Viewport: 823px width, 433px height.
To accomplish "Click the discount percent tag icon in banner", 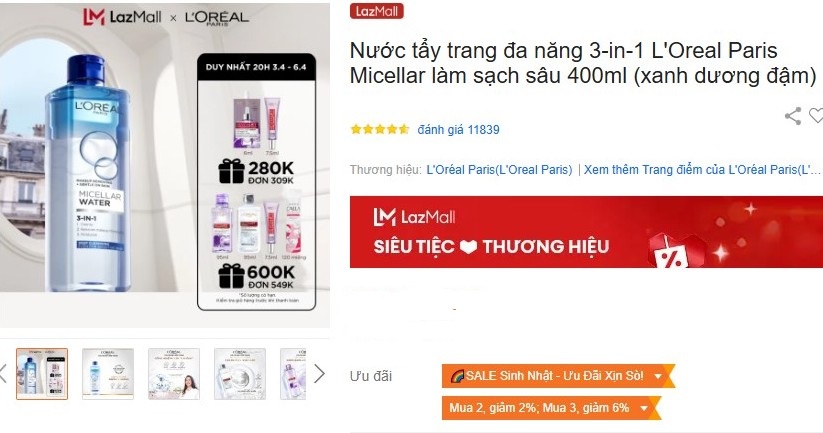I will click(671, 252).
